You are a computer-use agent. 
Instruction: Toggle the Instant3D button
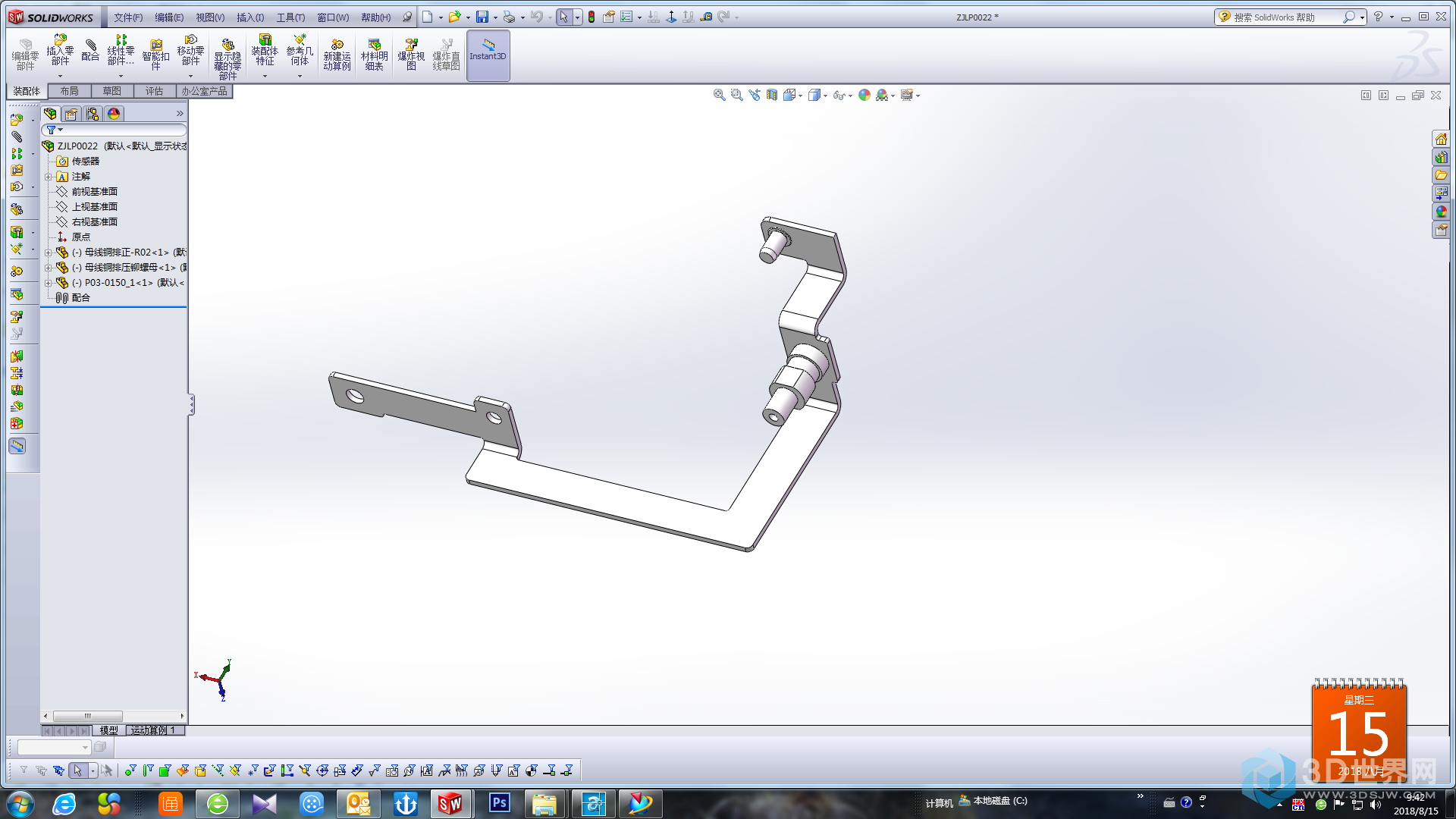488,55
